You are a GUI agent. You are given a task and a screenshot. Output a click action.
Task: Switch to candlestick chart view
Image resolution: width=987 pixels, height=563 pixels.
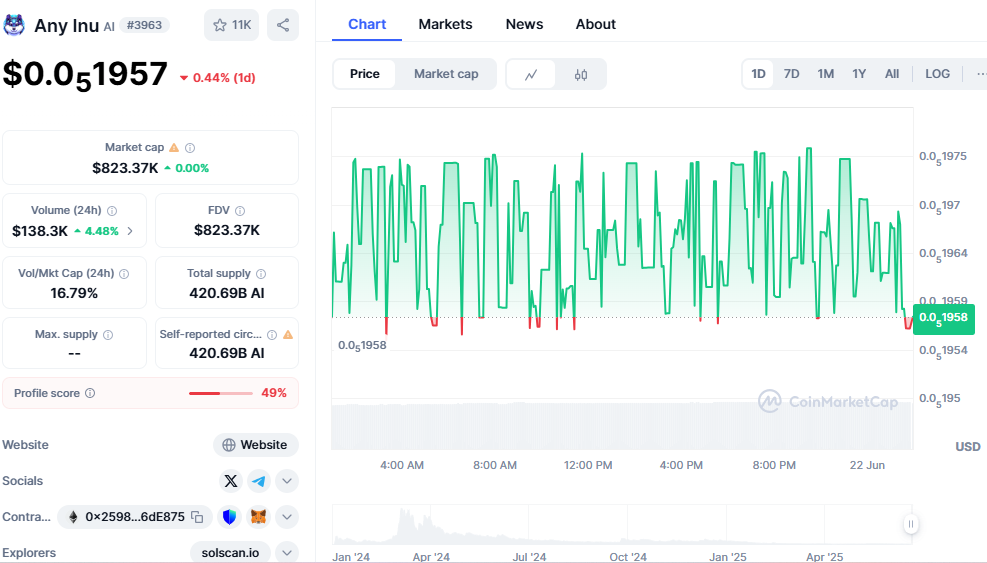tap(581, 74)
